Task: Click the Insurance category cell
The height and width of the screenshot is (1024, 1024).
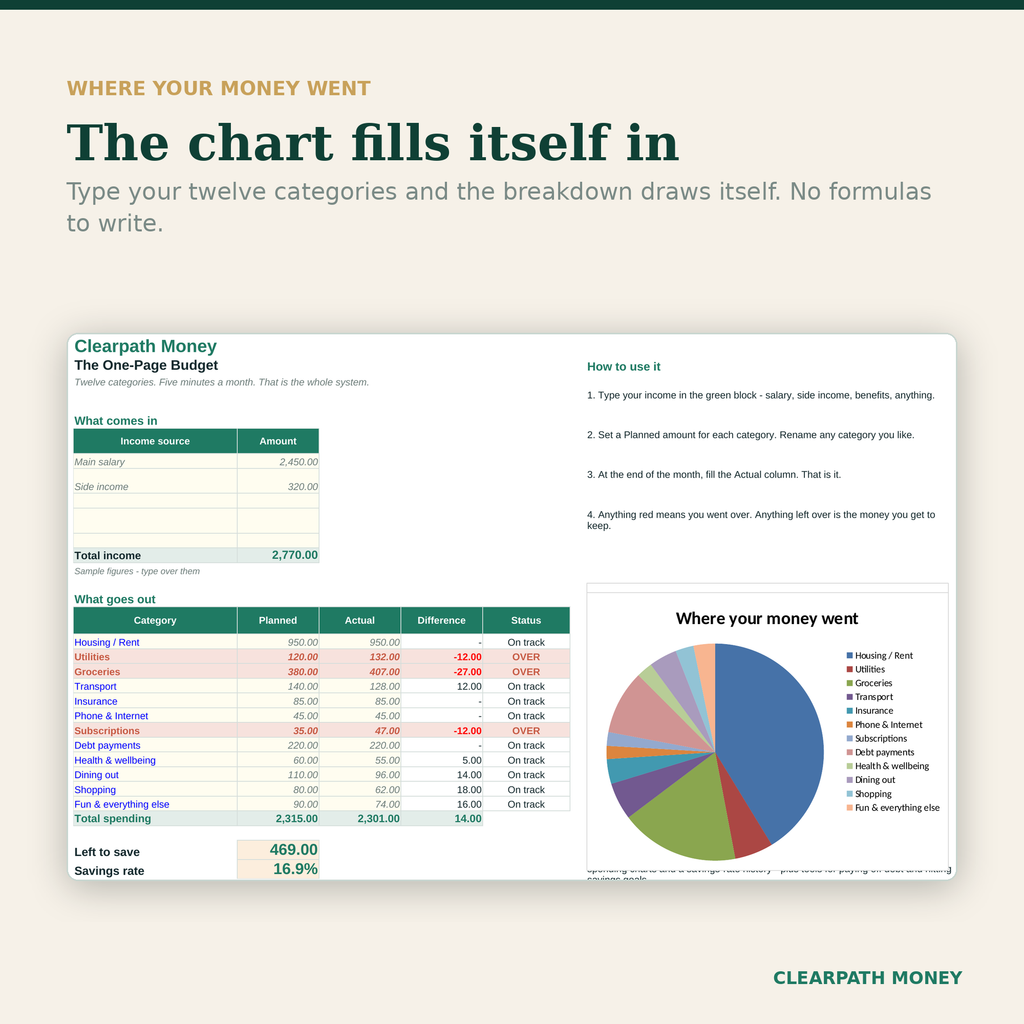Action: 155,701
